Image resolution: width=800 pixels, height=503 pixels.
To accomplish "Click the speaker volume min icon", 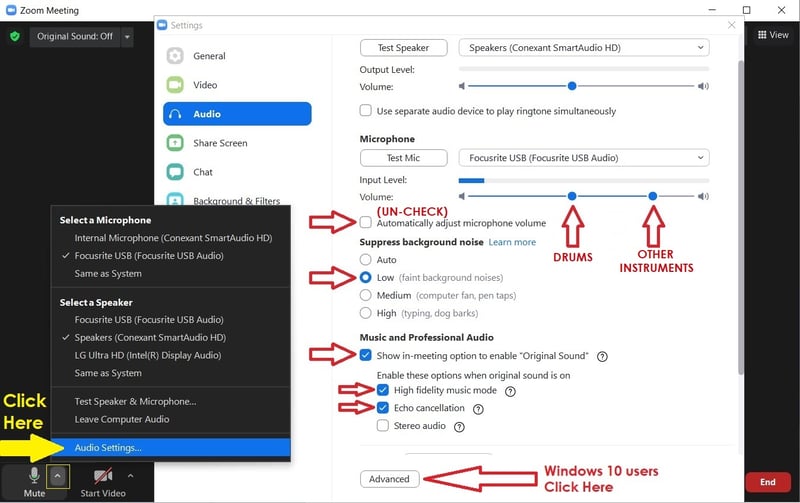I will click(462, 86).
